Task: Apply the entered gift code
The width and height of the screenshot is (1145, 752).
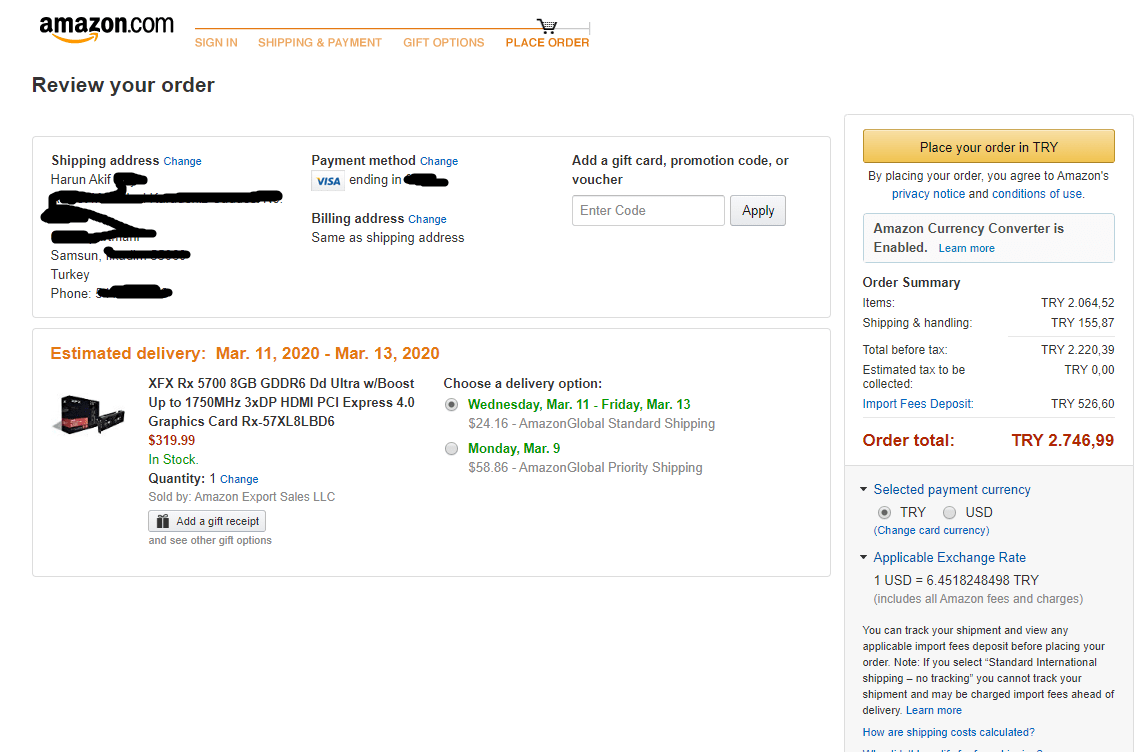Action: [758, 211]
